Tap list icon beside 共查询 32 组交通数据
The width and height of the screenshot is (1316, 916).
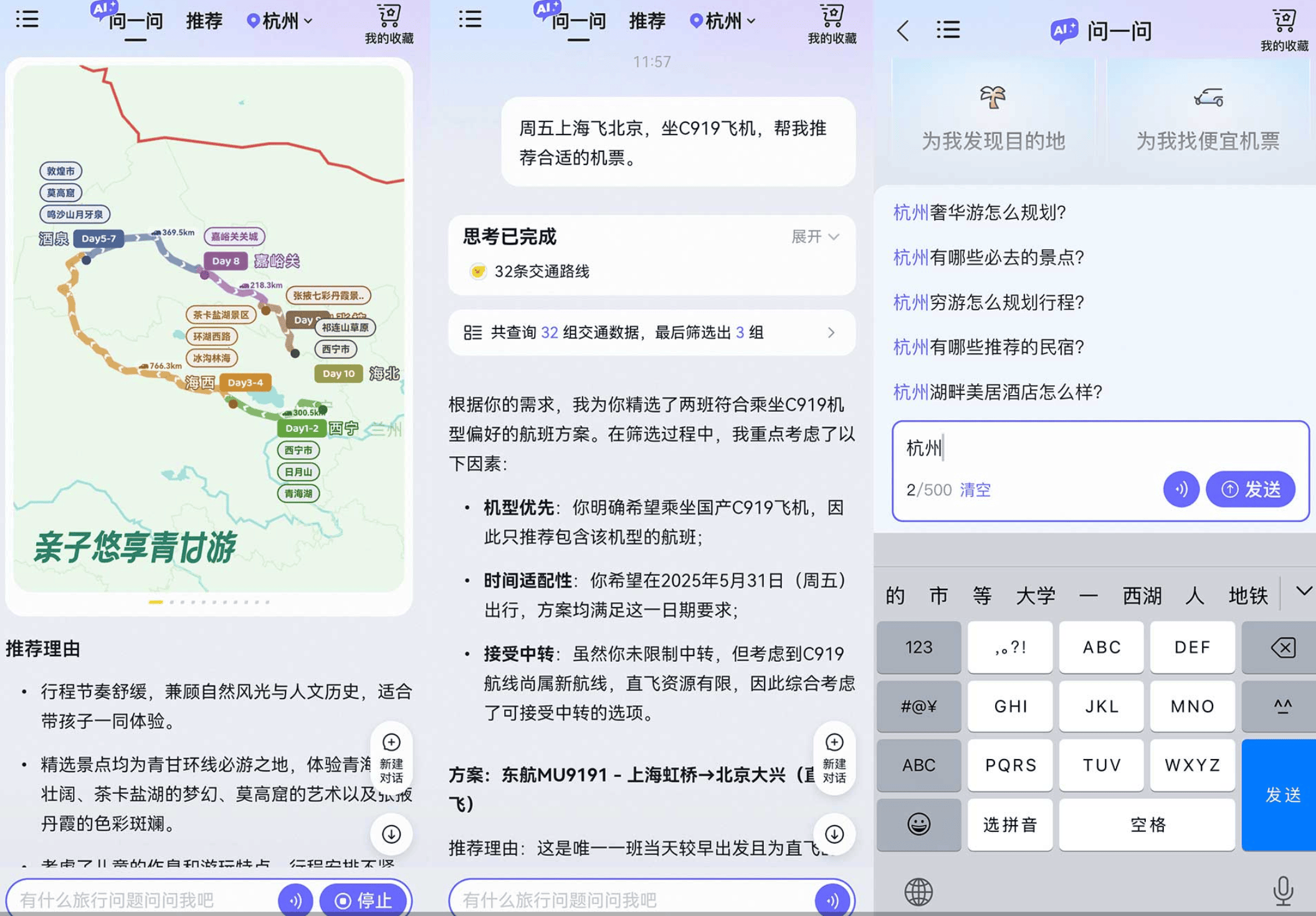pyautogui.click(x=473, y=332)
